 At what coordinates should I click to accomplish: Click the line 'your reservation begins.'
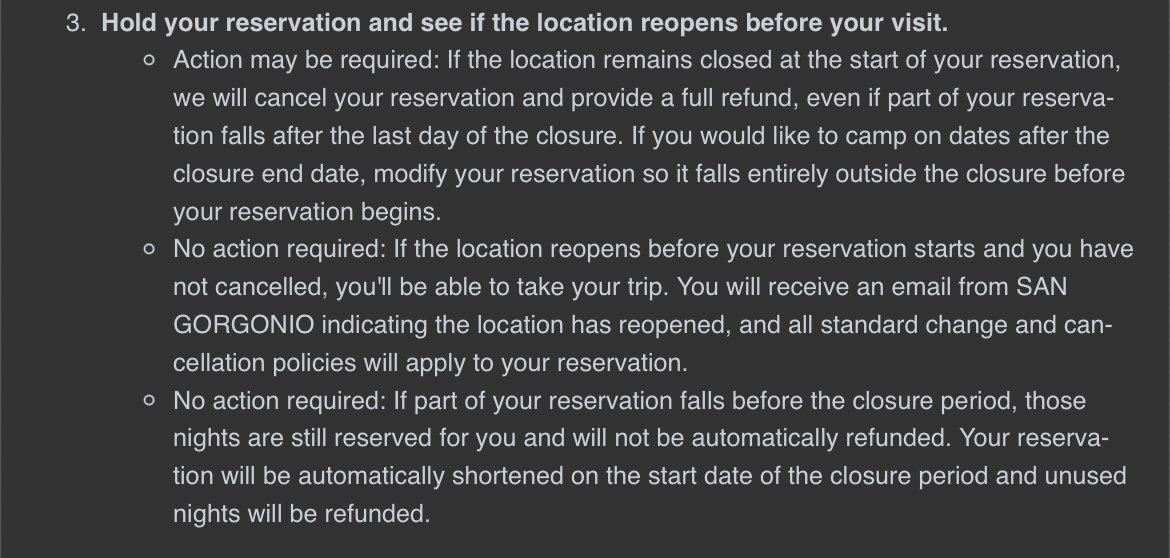(307, 212)
